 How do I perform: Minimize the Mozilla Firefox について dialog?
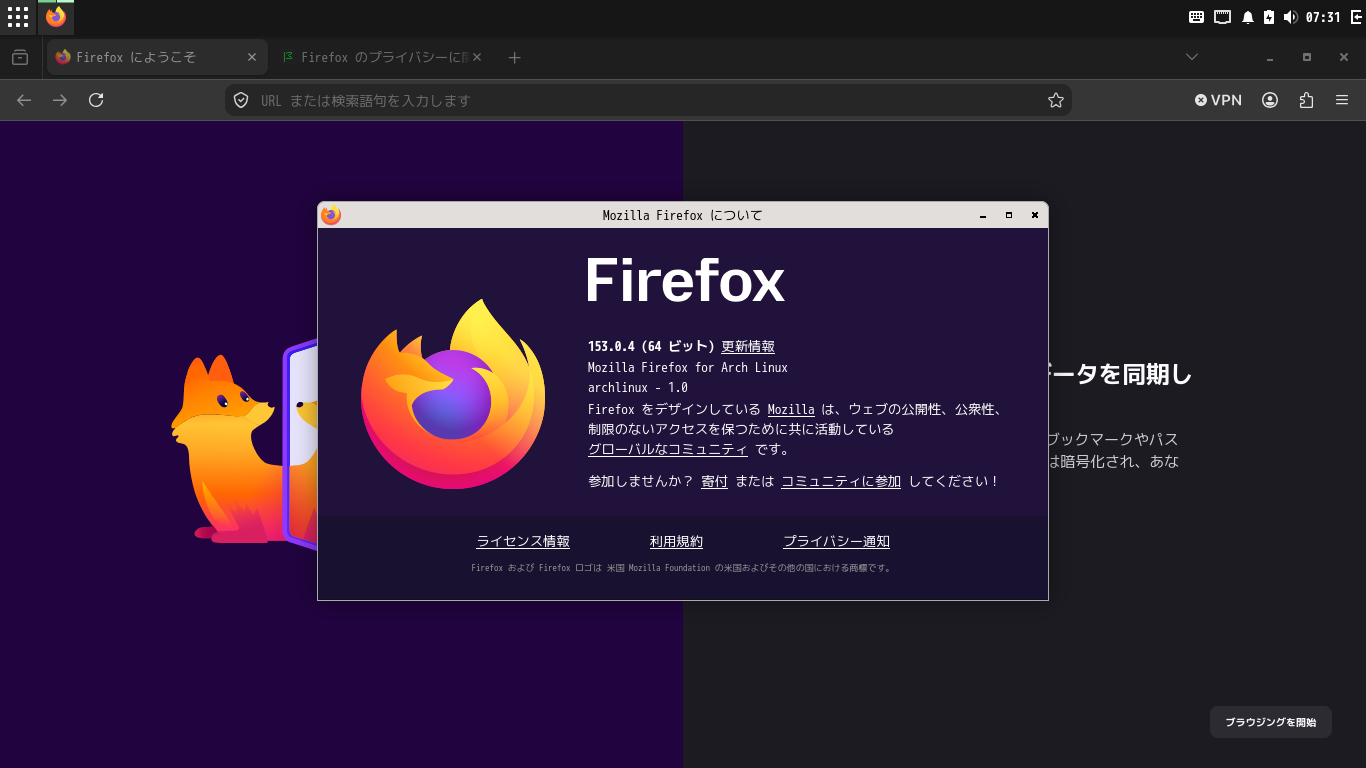point(983,215)
